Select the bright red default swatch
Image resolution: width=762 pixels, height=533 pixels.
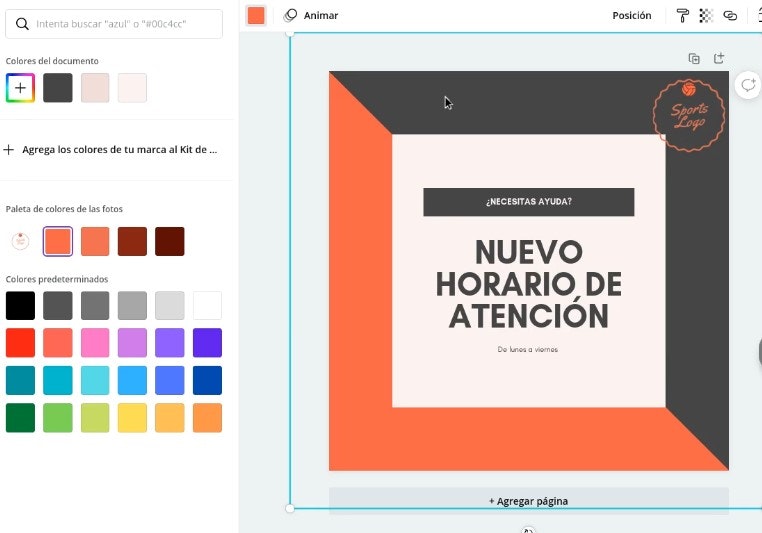[x=20, y=343]
